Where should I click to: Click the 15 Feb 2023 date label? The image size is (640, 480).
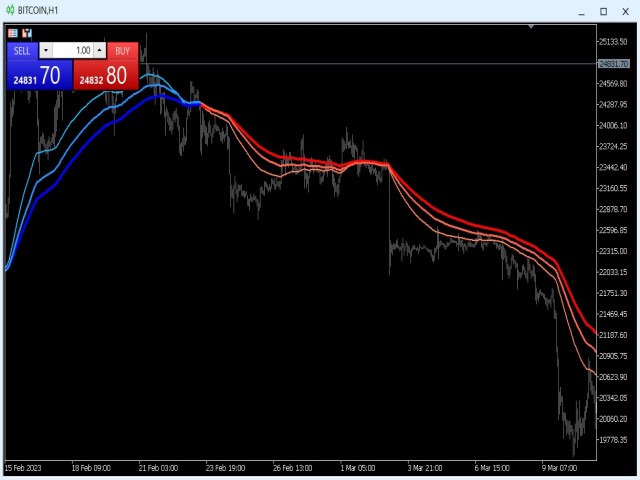[x=23, y=468]
